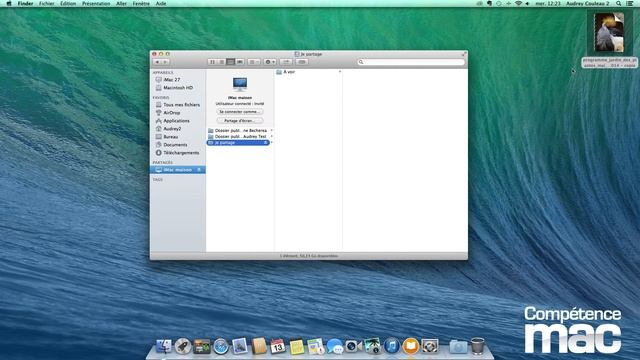
Task: Open the Édition menu
Action: pyautogui.click(x=68, y=3)
